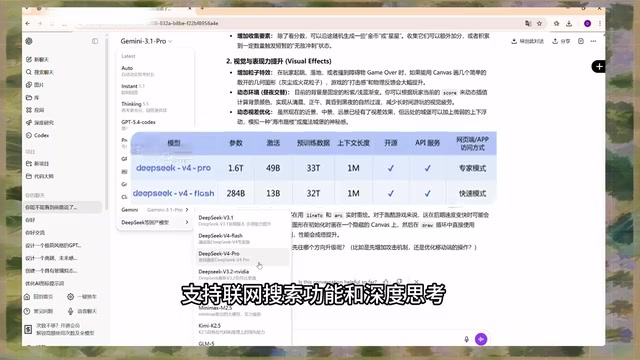Viewport: 640px width, 360px height.
Task: Click the 'deepseek - v4 - flash' table row name
Action: click(x=173, y=193)
